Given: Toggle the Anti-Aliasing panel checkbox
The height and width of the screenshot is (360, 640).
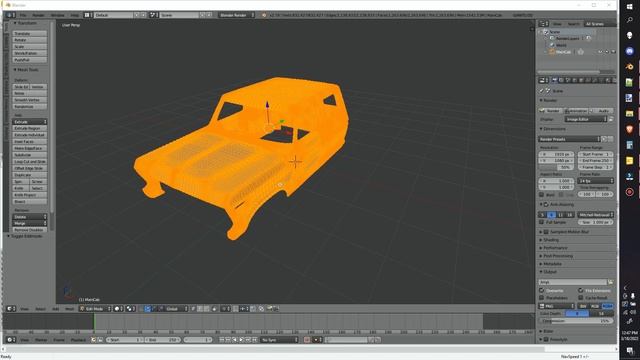Looking at the screenshot, I should point(546,204).
